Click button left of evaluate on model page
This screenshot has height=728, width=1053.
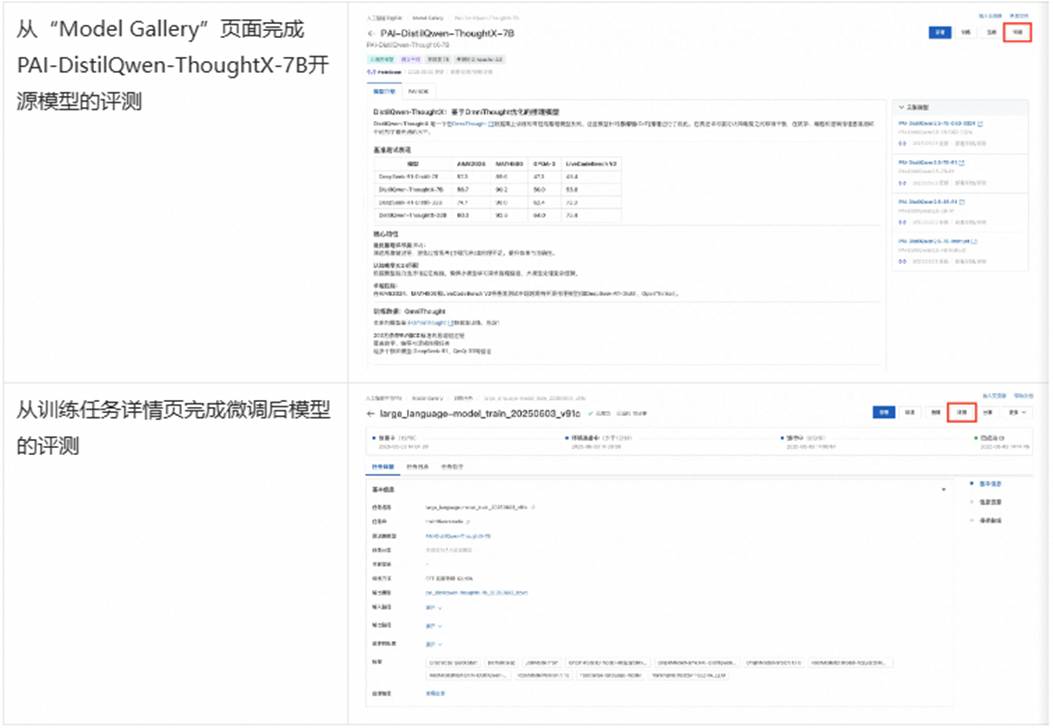point(992,32)
